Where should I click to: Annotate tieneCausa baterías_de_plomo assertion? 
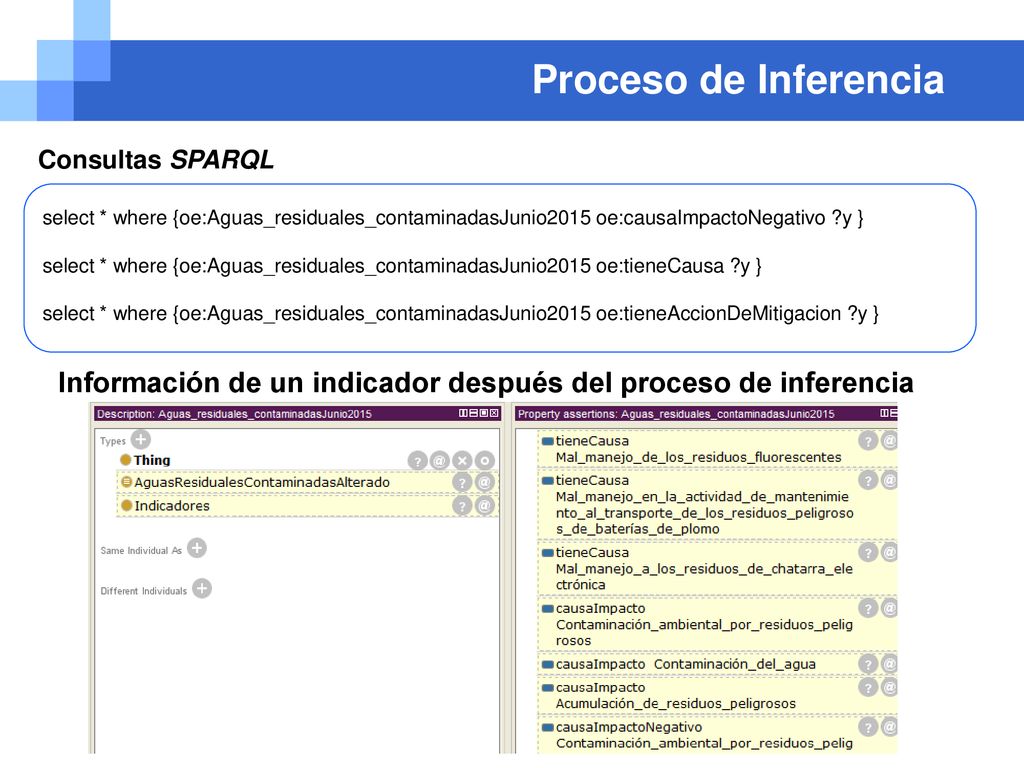889,481
